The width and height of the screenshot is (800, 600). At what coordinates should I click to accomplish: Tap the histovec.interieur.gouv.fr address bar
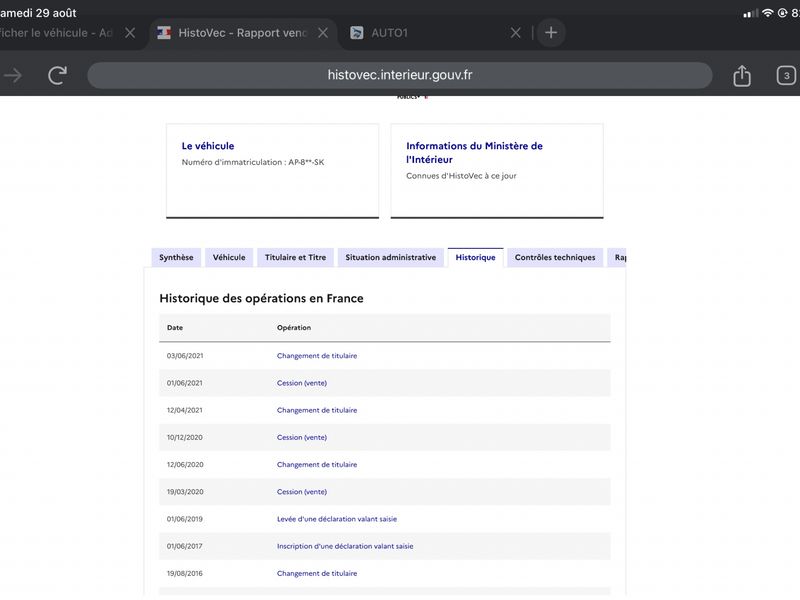pos(399,76)
